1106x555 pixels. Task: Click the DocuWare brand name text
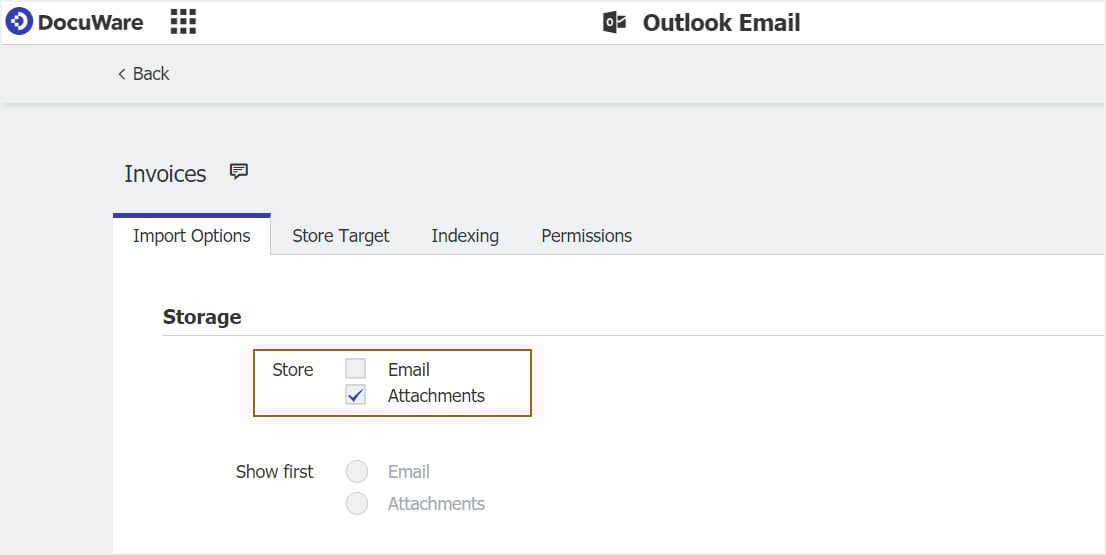[90, 22]
